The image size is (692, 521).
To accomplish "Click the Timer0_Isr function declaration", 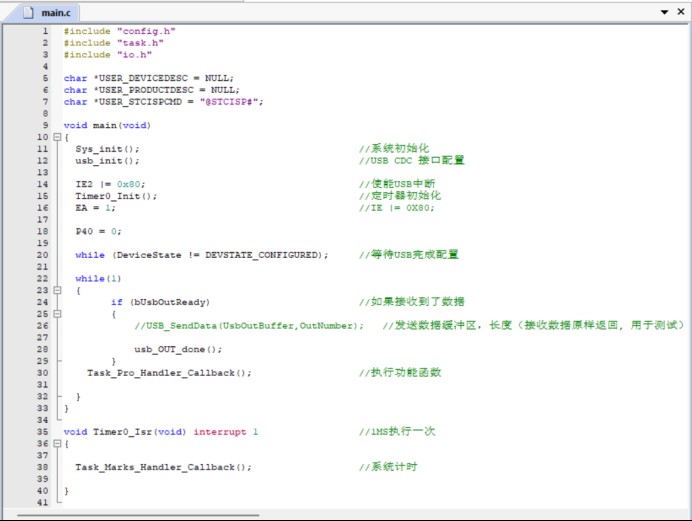I will point(161,432).
